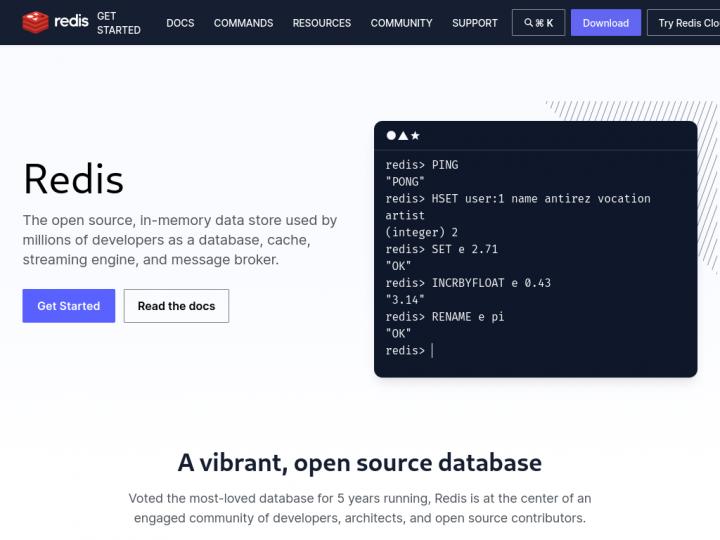Open search with the magnifier icon
The height and width of the screenshot is (540, 720).
[528, 23]
